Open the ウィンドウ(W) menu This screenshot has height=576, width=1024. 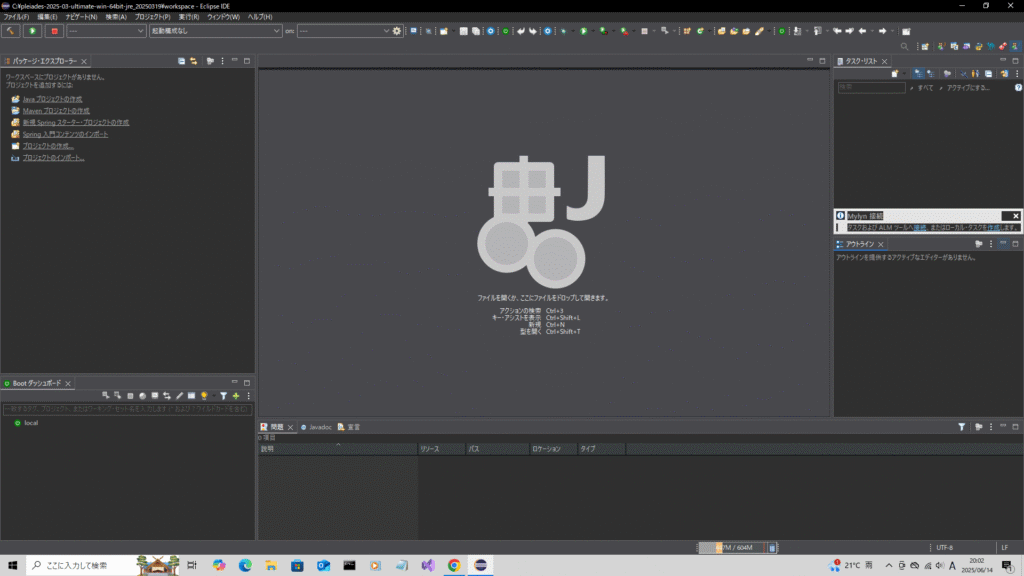223,17
